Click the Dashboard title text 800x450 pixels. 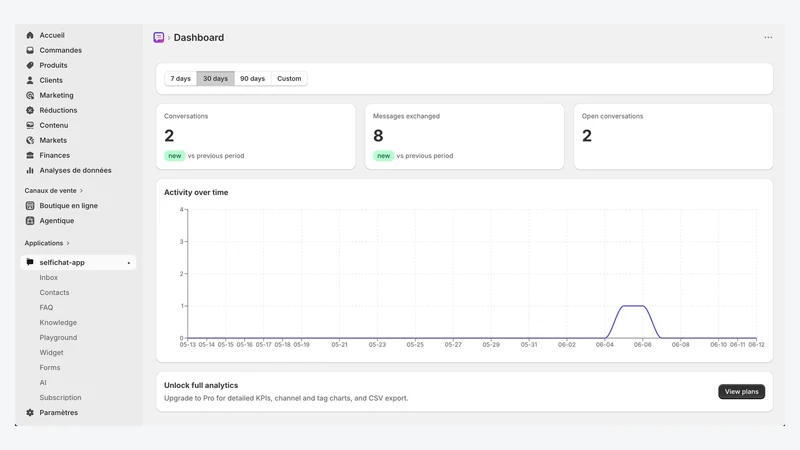198,37
